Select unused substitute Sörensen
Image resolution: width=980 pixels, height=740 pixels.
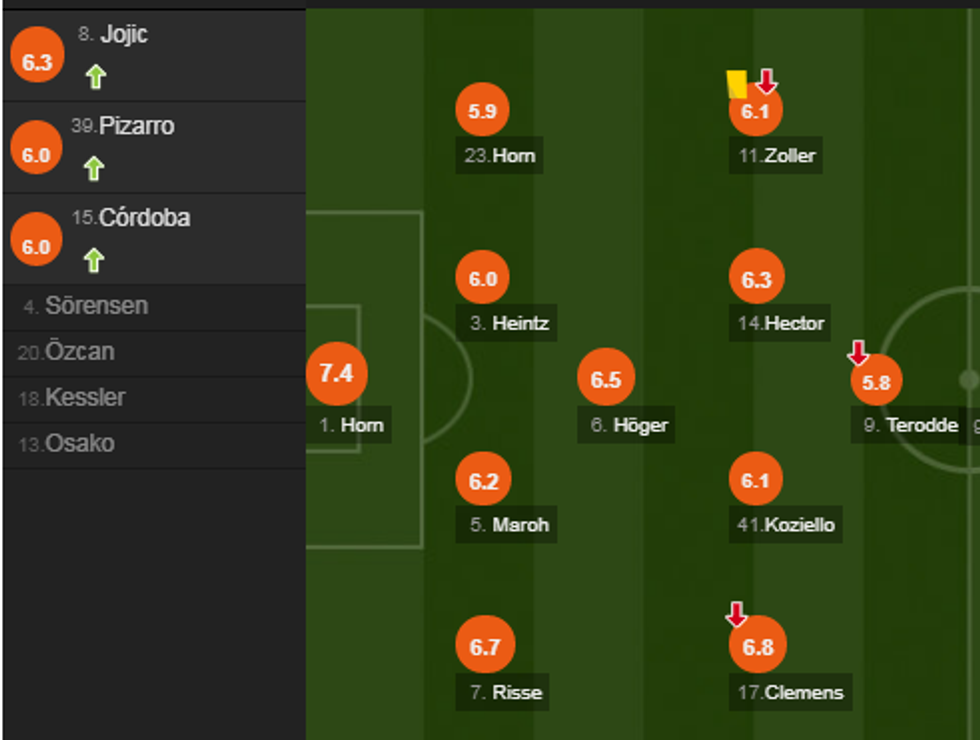coord(96,306)
